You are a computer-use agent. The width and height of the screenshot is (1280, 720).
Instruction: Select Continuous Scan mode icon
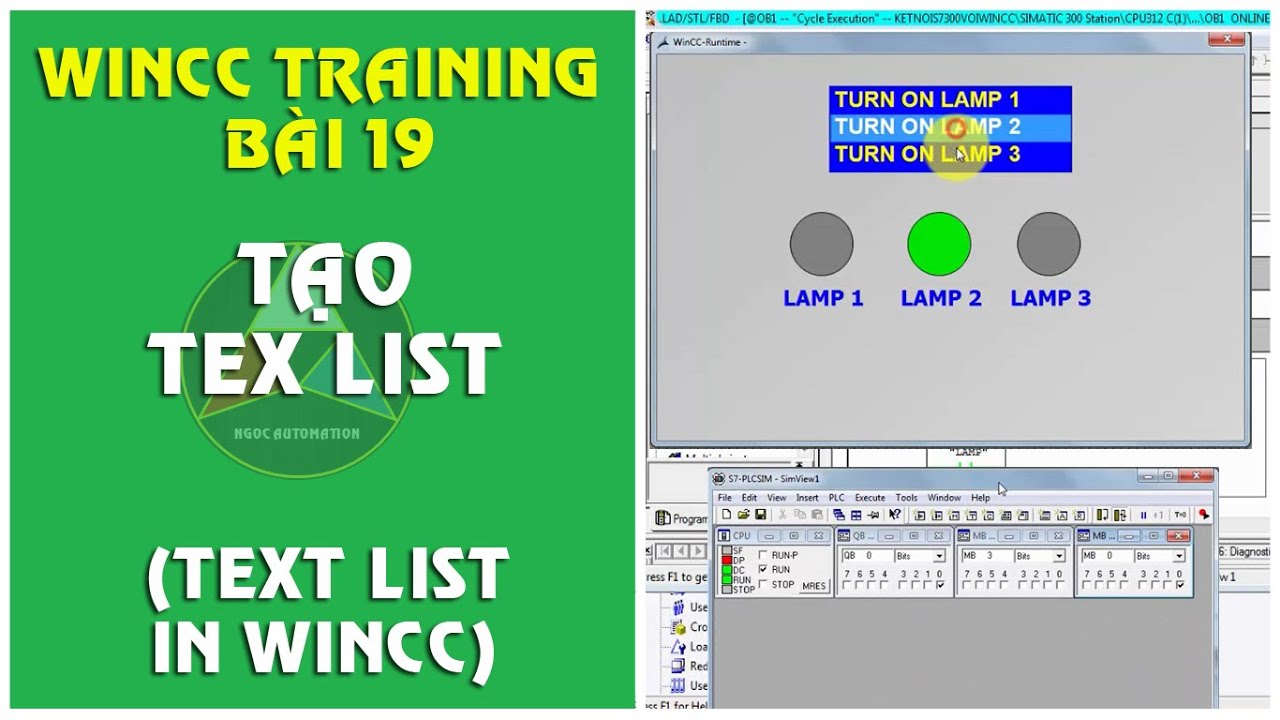click(1120, 514)
